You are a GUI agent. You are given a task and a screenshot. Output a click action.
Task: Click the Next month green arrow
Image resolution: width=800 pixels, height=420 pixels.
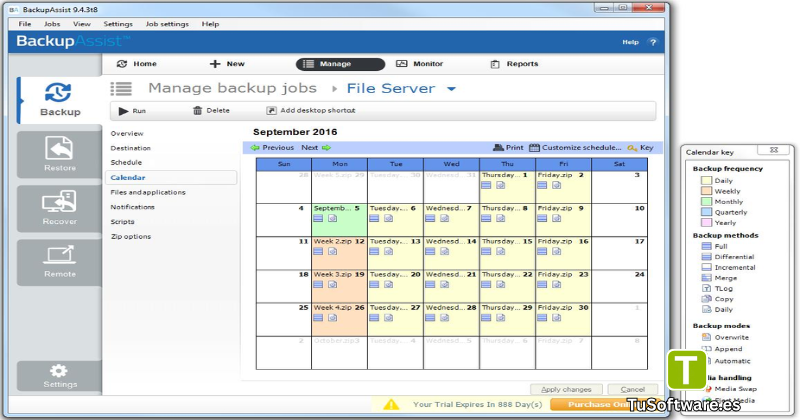pyautogui.click(x=326, y=147)
